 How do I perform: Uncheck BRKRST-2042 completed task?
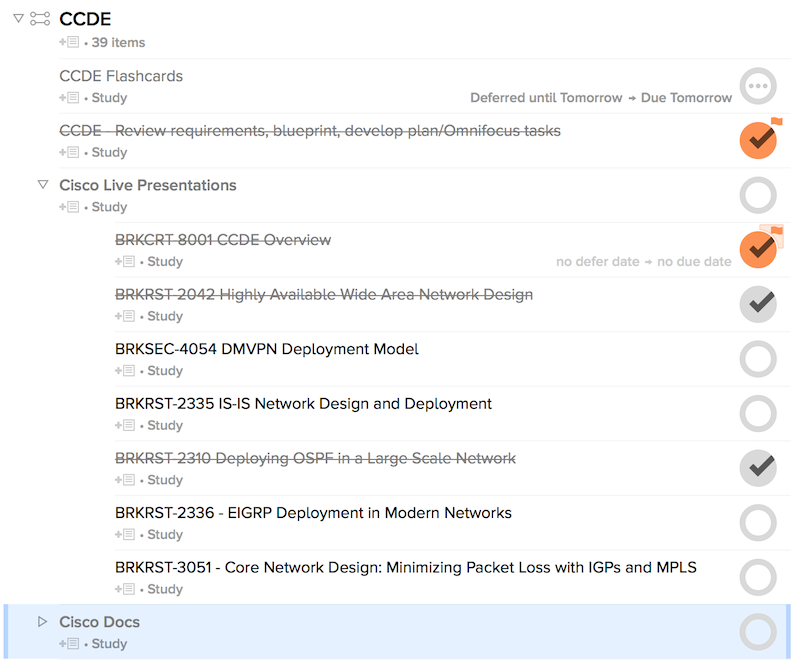[758, 304]
